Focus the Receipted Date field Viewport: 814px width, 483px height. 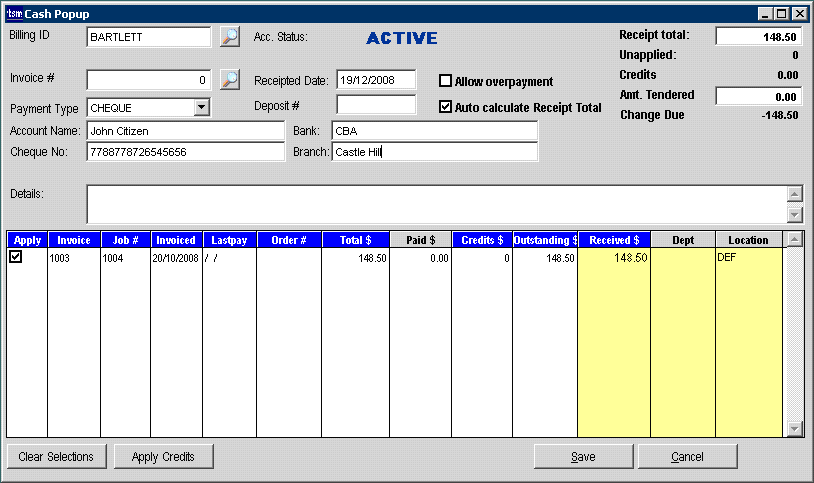376,80
